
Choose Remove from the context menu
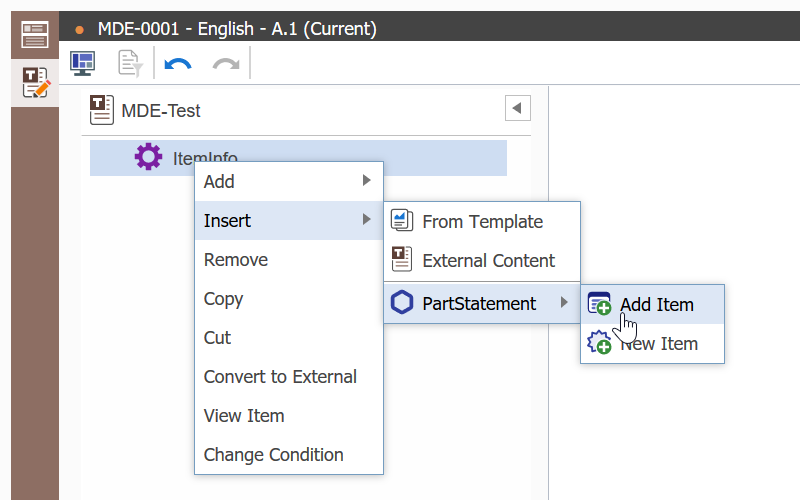(x=236, y=259)
